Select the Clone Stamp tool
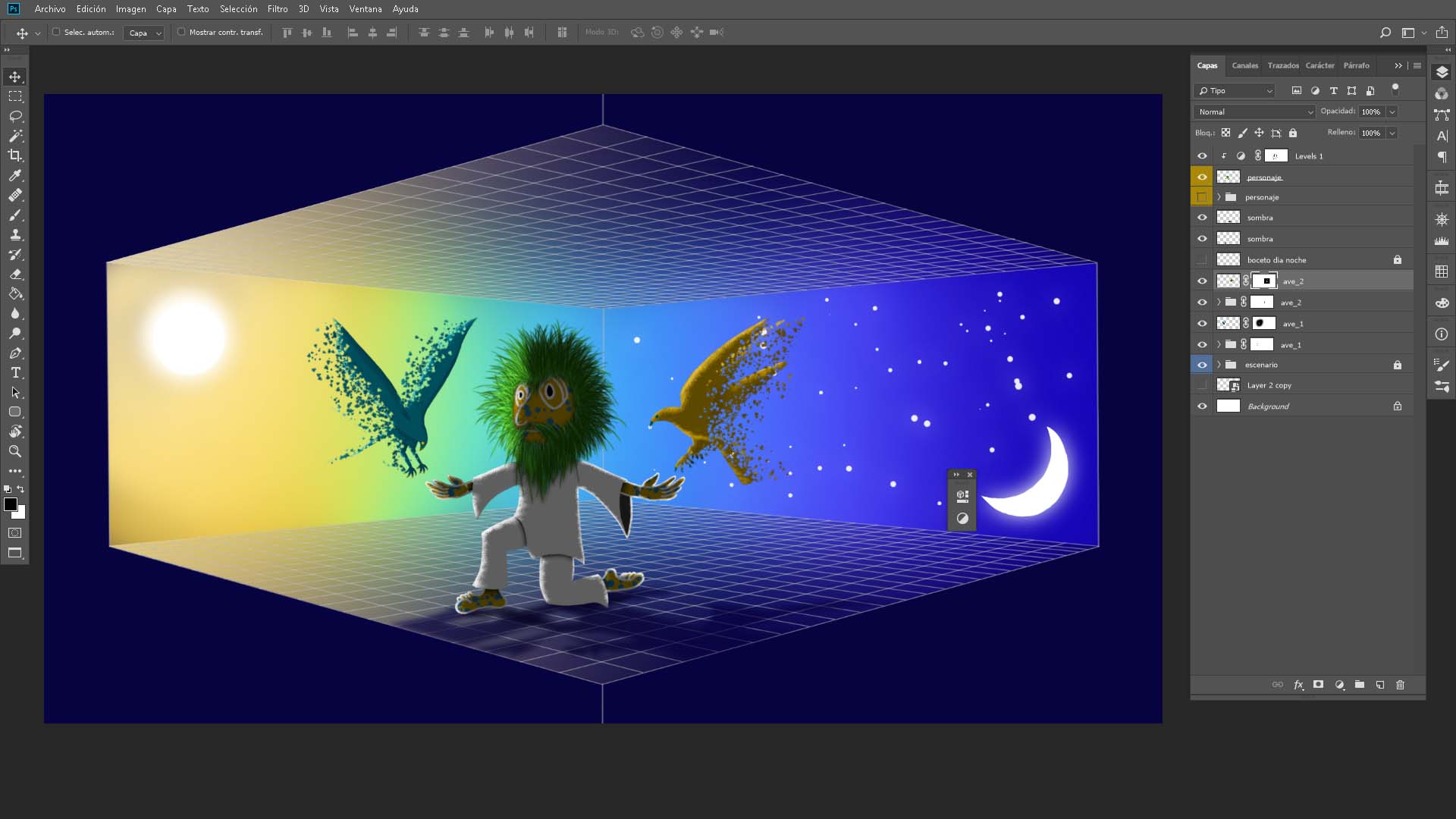The height and width of the screenshot is (819, 1456). [15, 235]
